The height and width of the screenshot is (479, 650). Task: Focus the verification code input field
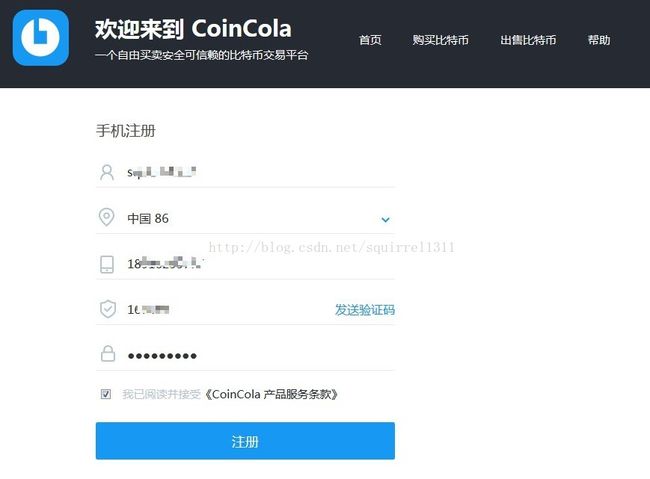coord(228,309)
